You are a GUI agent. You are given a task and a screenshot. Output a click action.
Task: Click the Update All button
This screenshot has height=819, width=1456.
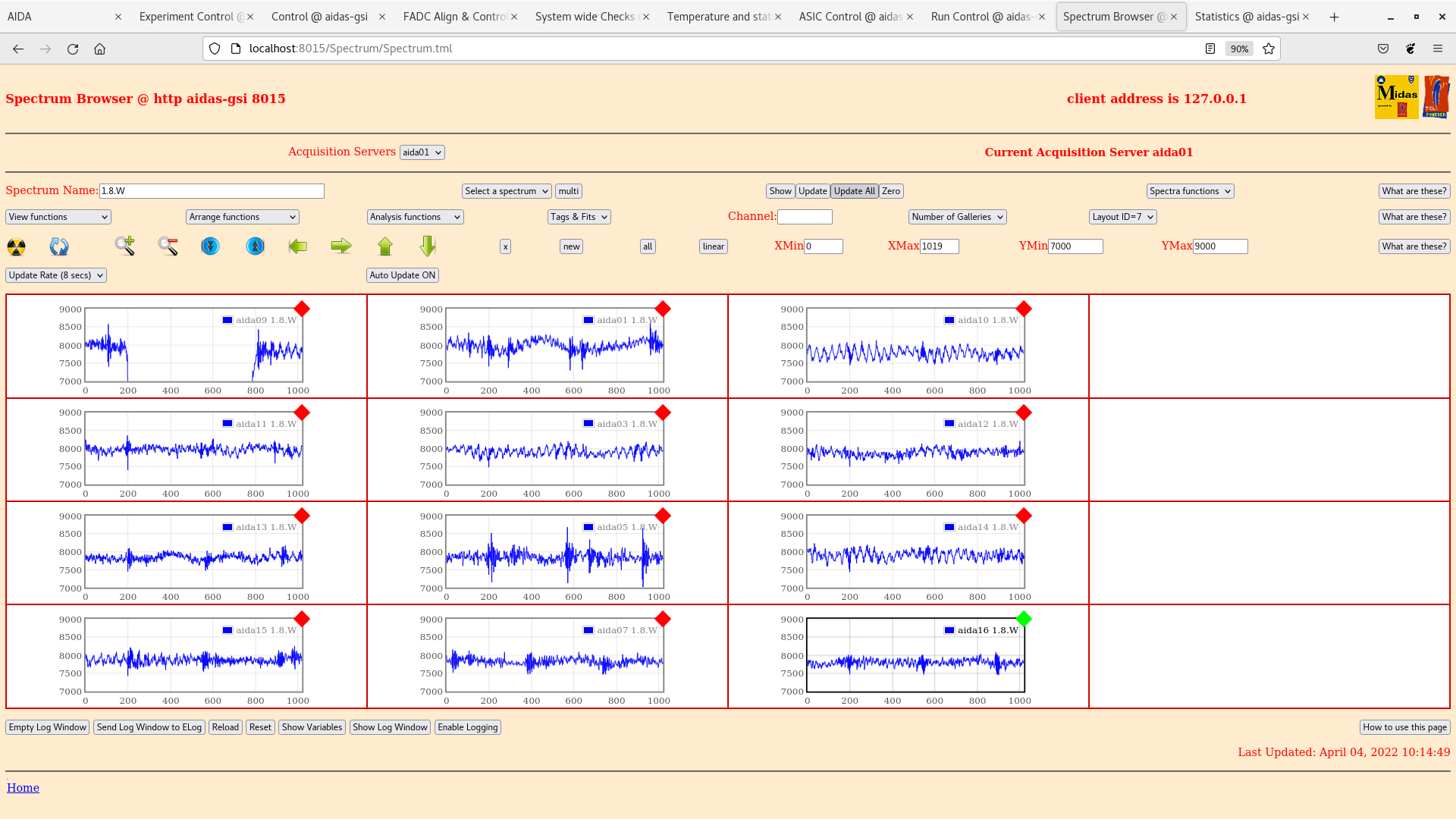click(x=854, y=191)
